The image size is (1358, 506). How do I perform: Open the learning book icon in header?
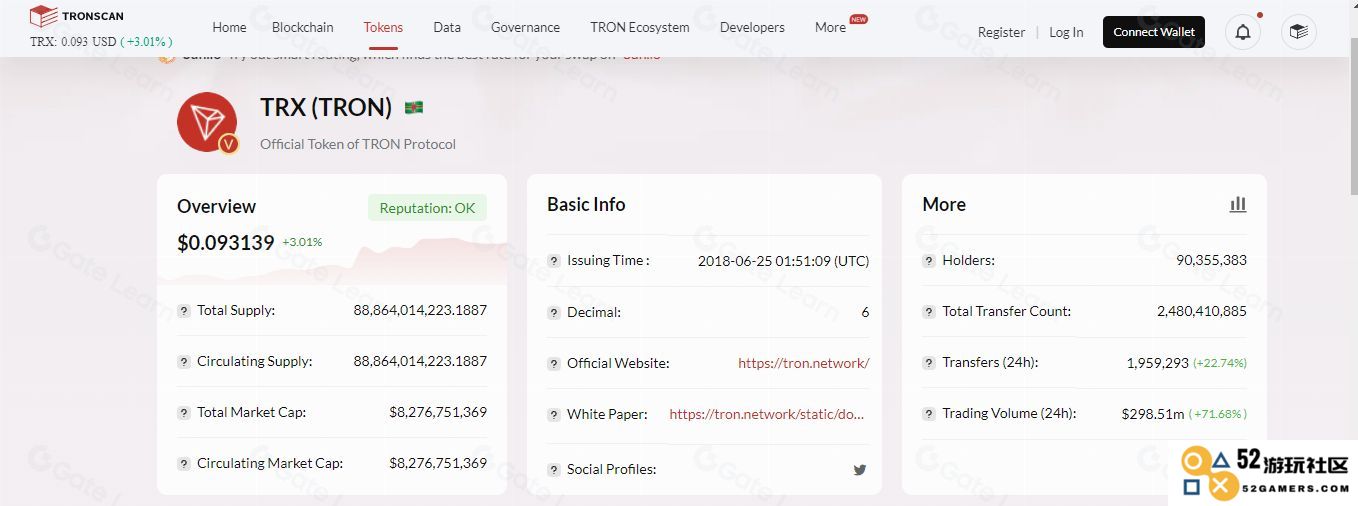tap(1298, 32)
